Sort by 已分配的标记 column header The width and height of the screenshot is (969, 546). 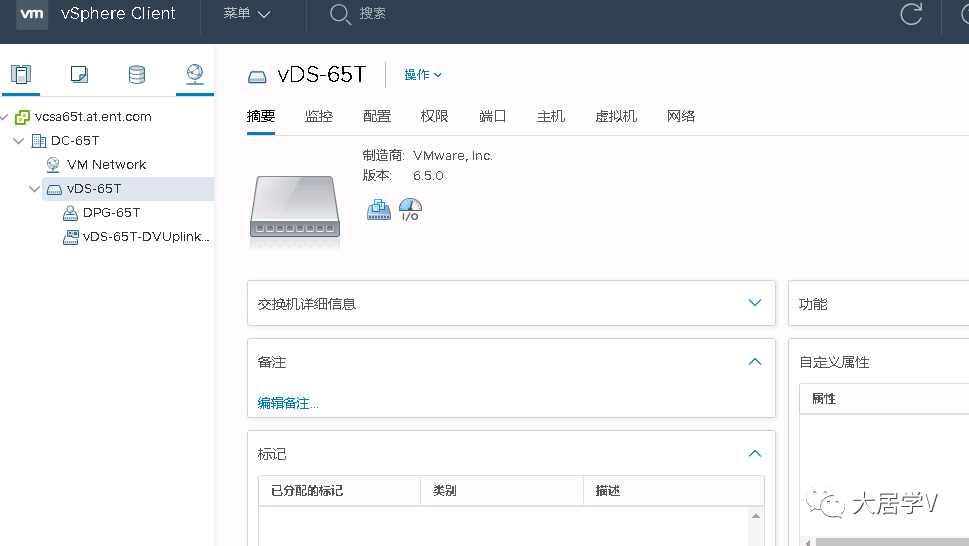tap(339, 490)
